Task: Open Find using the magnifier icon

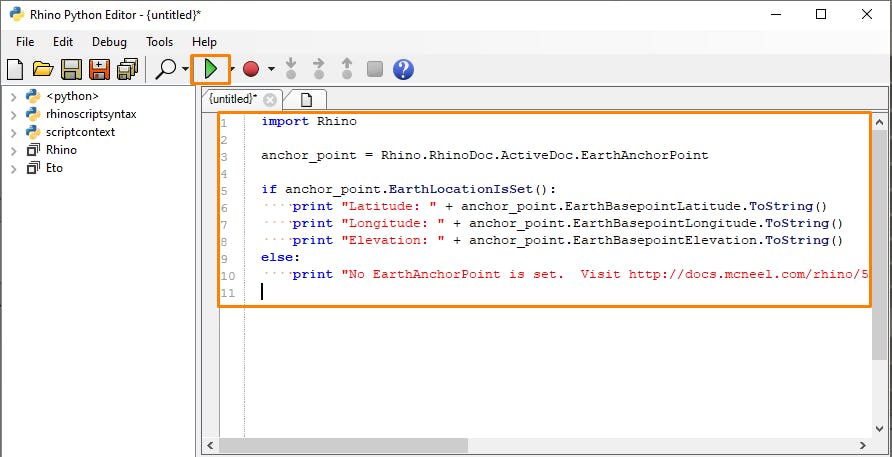Action: pyautogui.click(x=166, y=69)
